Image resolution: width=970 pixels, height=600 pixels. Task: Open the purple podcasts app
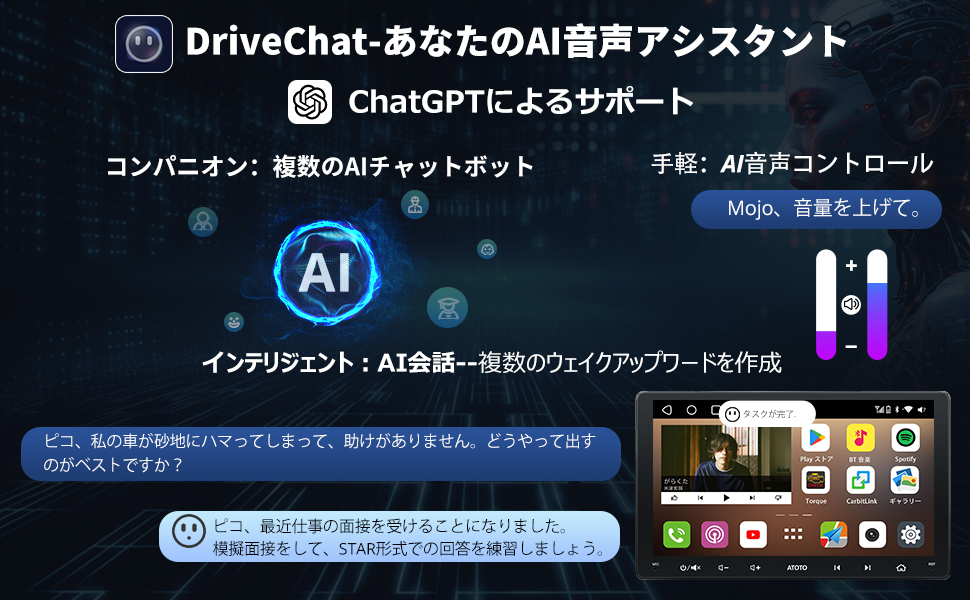point(715,534)
